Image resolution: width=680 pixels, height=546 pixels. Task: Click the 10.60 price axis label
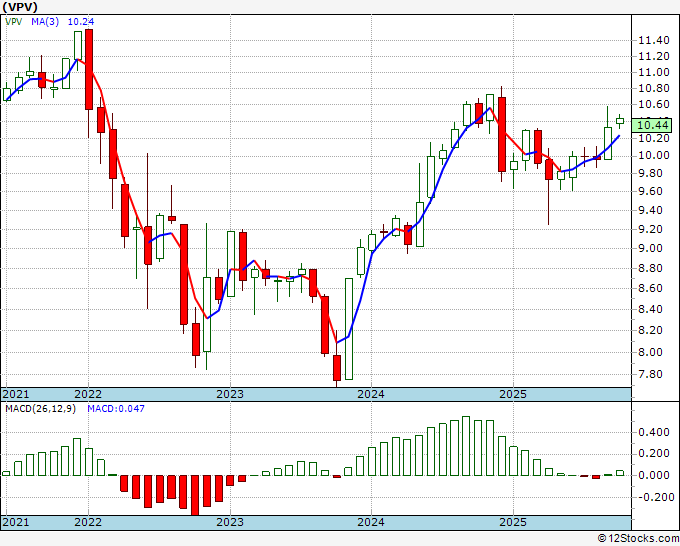(x=654, y=105)
